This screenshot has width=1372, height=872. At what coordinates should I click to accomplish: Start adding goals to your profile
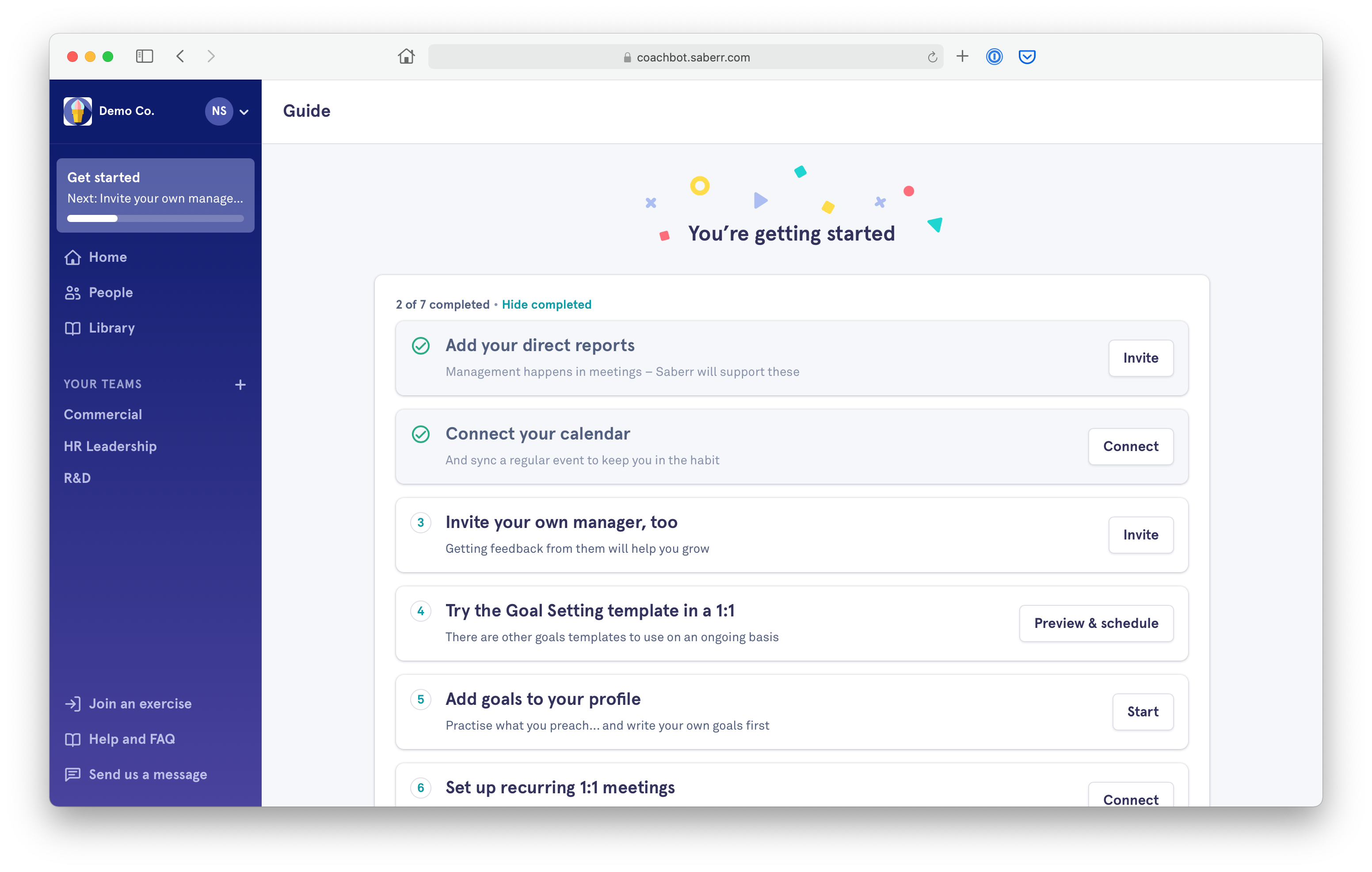coord(1143,711)
